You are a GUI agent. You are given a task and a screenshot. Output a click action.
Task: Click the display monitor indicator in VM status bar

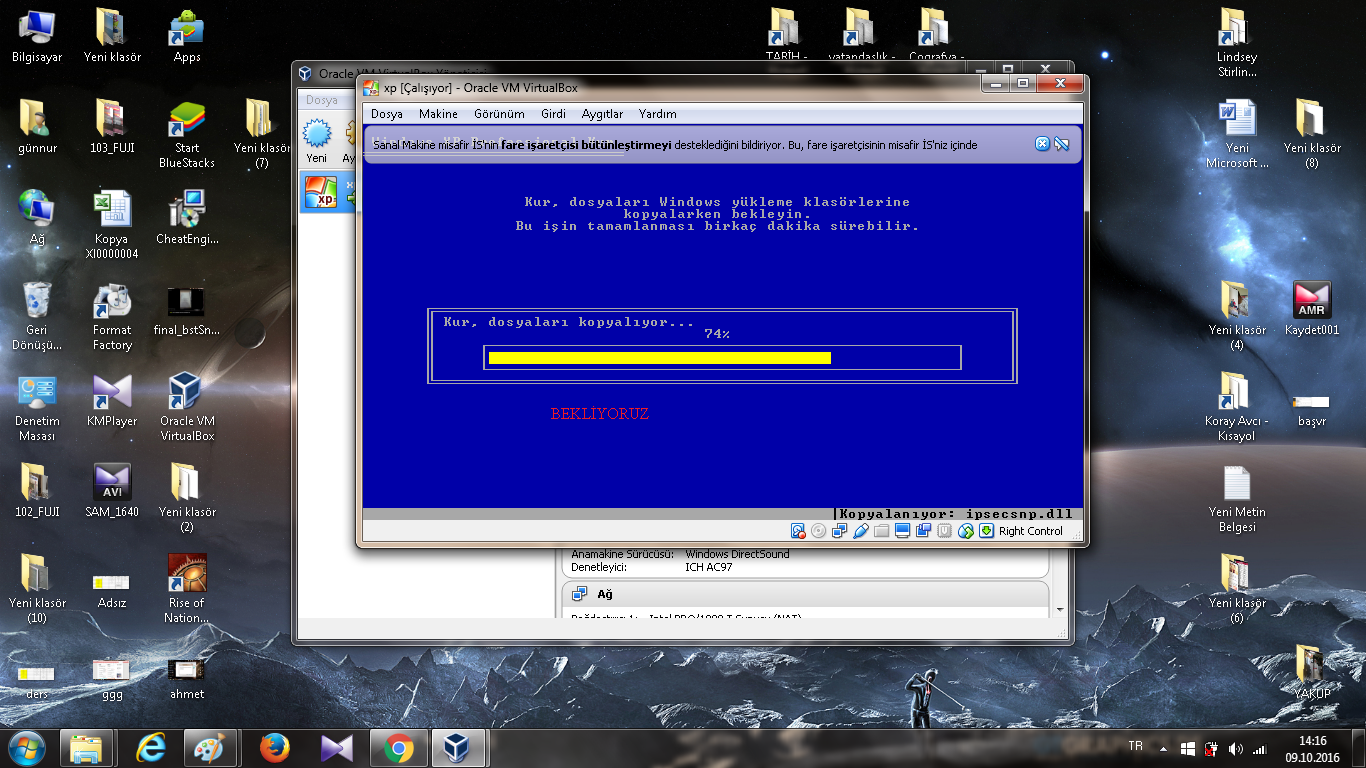tap(902, 531)
